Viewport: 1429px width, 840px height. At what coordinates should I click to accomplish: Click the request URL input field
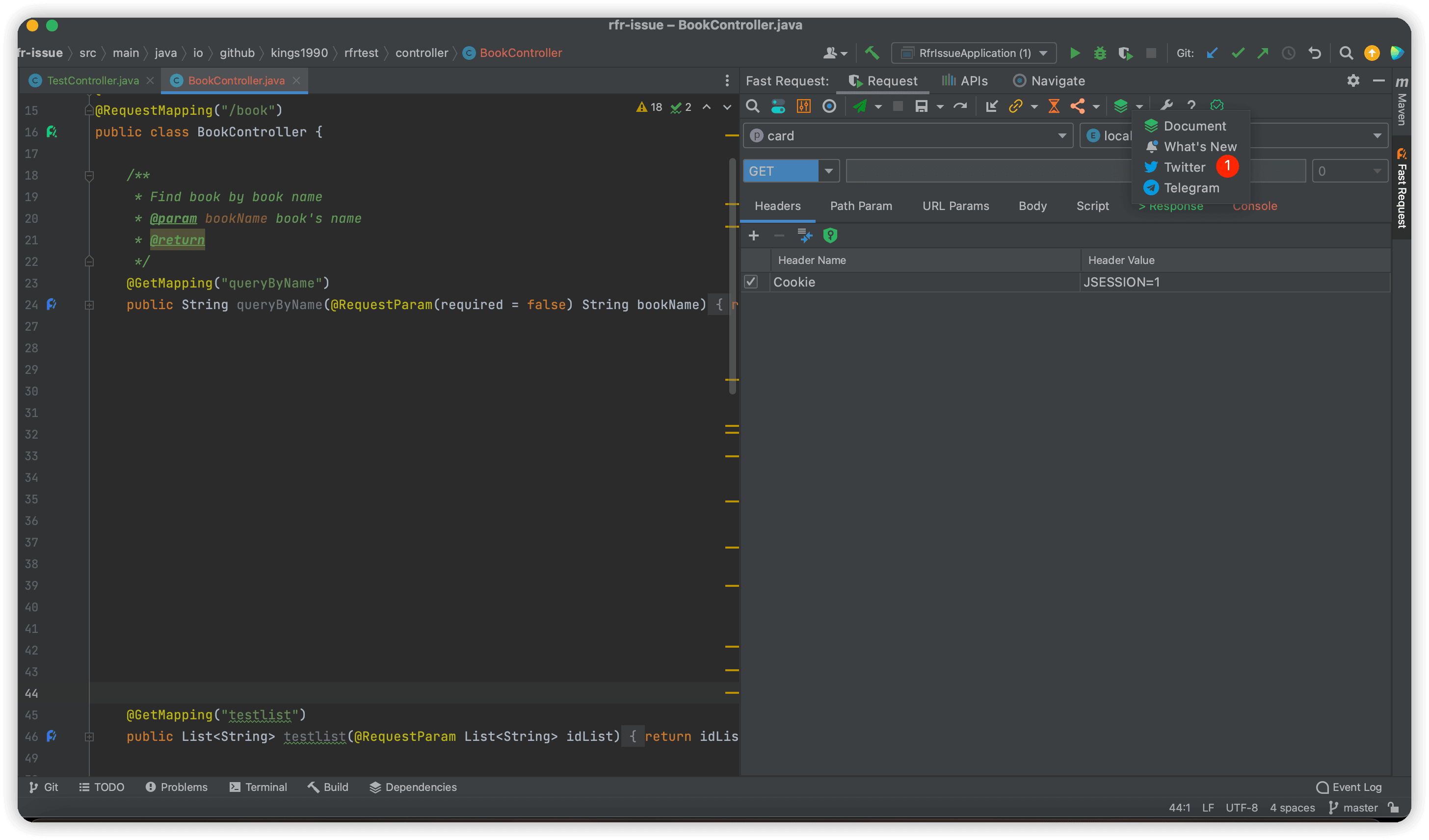[987, 171]
